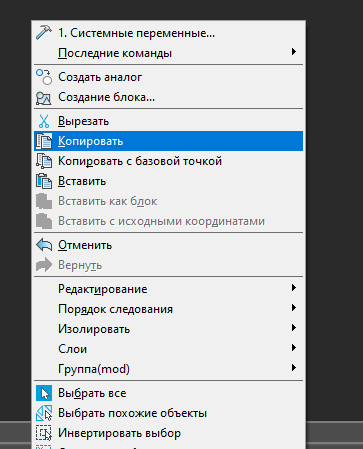Select Вставить from the context menu
This screenshot has width=363, height=449.
pos(168,181)
